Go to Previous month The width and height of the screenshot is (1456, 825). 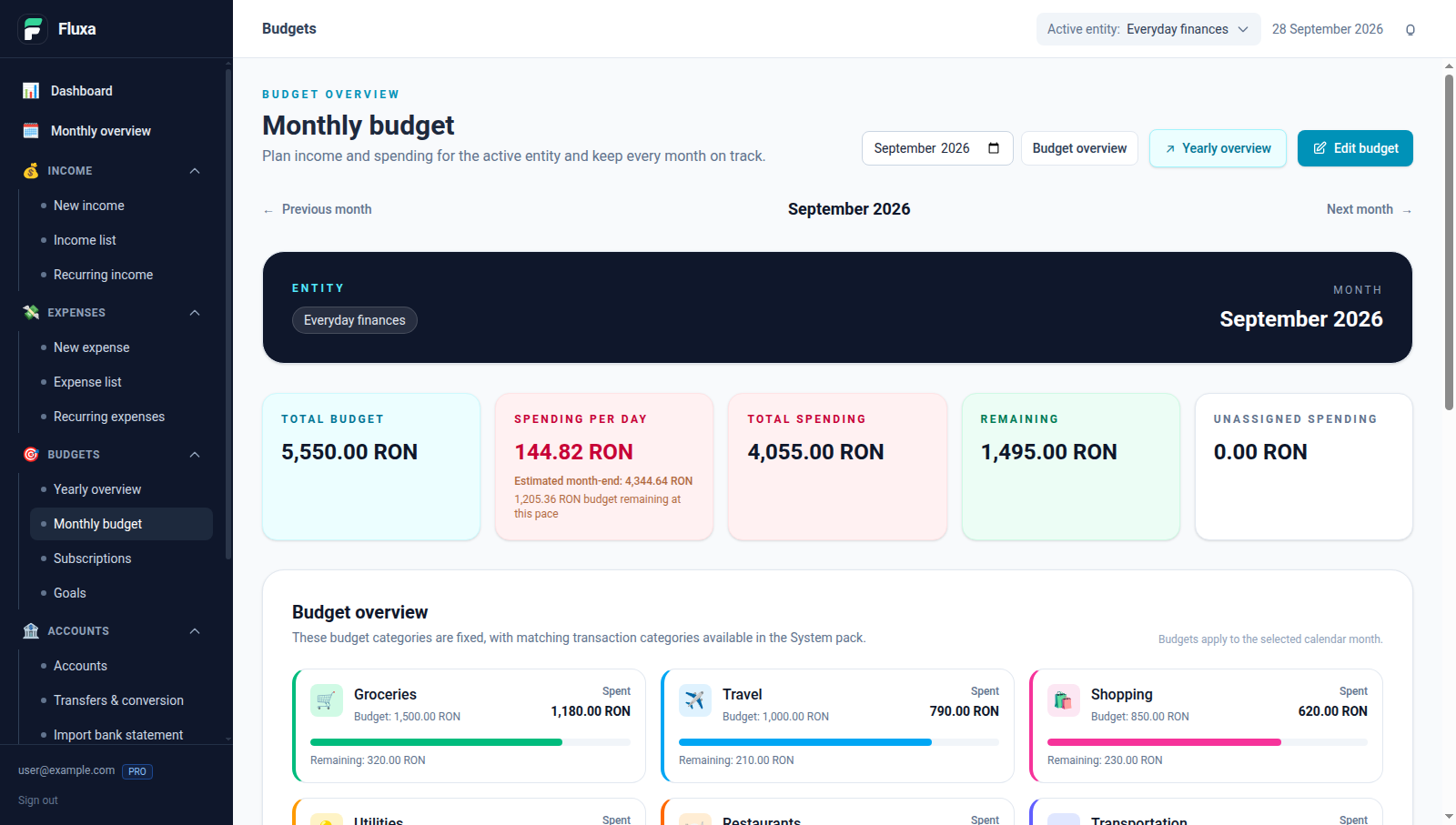pyautogui.click(x=318, y=209)
